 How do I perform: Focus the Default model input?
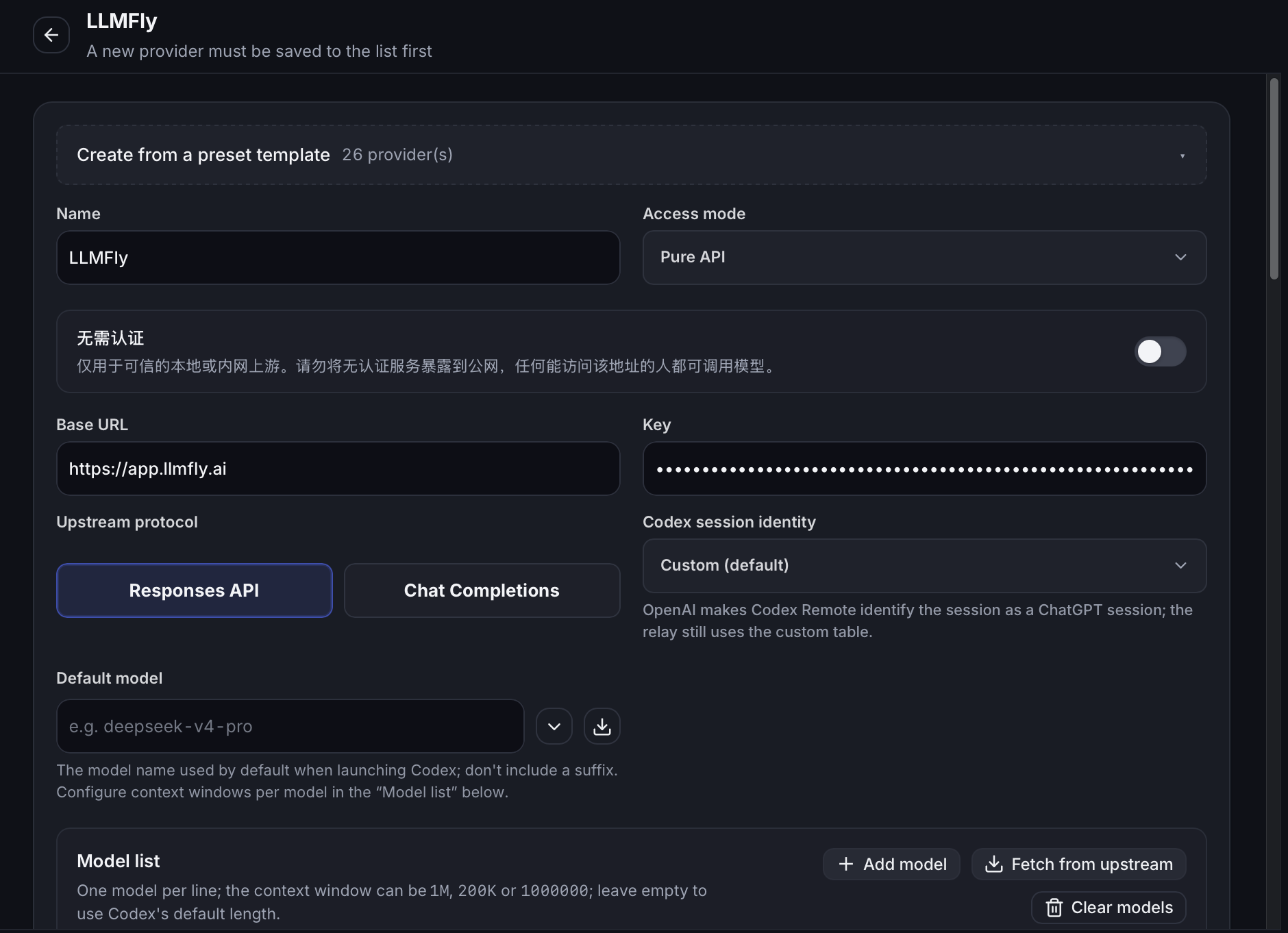[x=290, y=726]
